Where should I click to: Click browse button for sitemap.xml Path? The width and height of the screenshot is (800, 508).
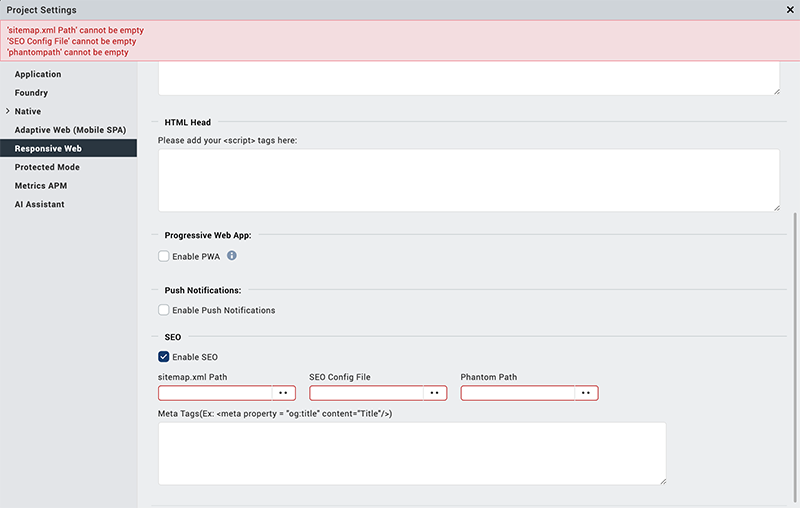point(283,393)
